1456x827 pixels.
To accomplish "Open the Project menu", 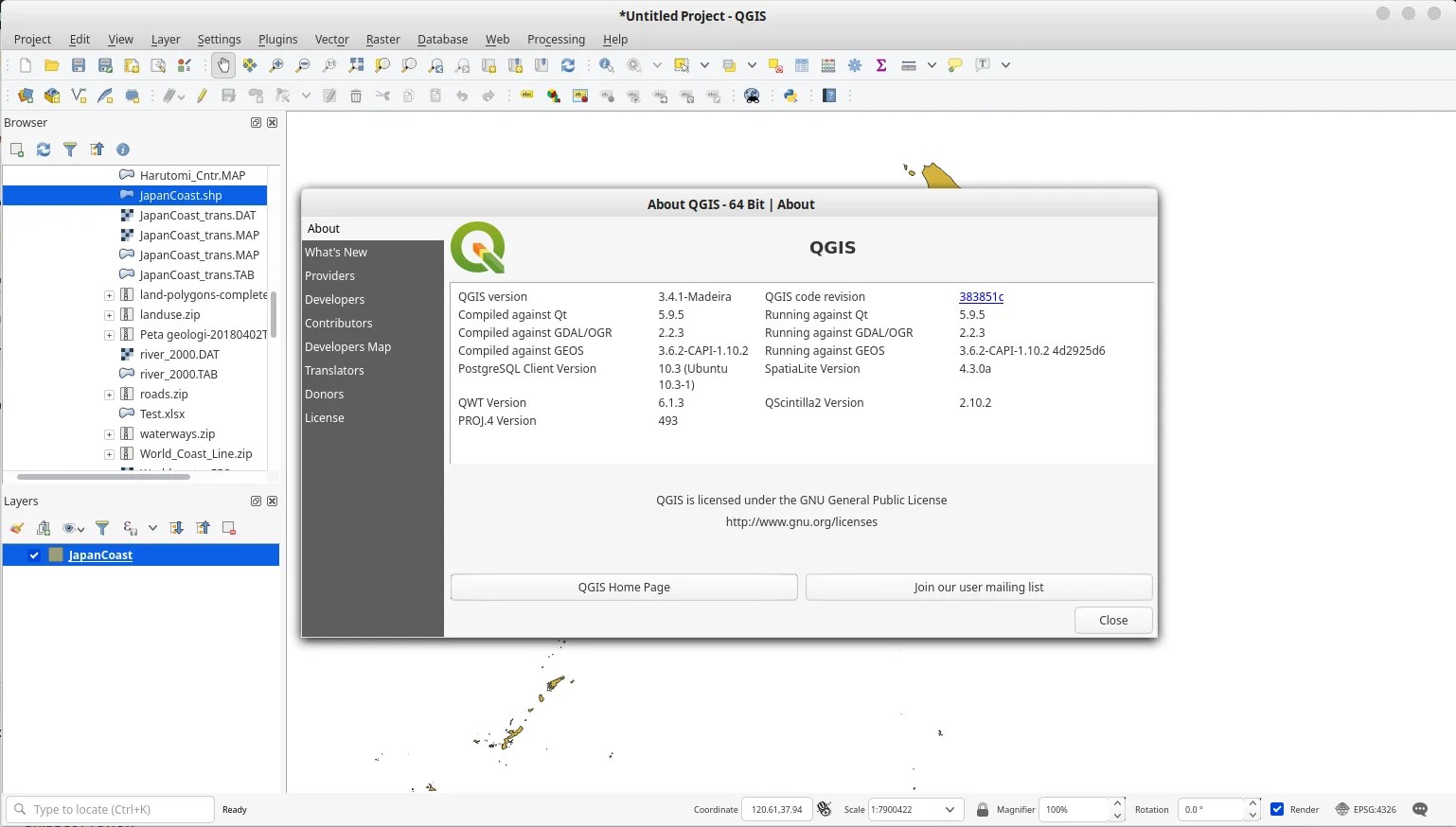I will click(x=32, y=39).
